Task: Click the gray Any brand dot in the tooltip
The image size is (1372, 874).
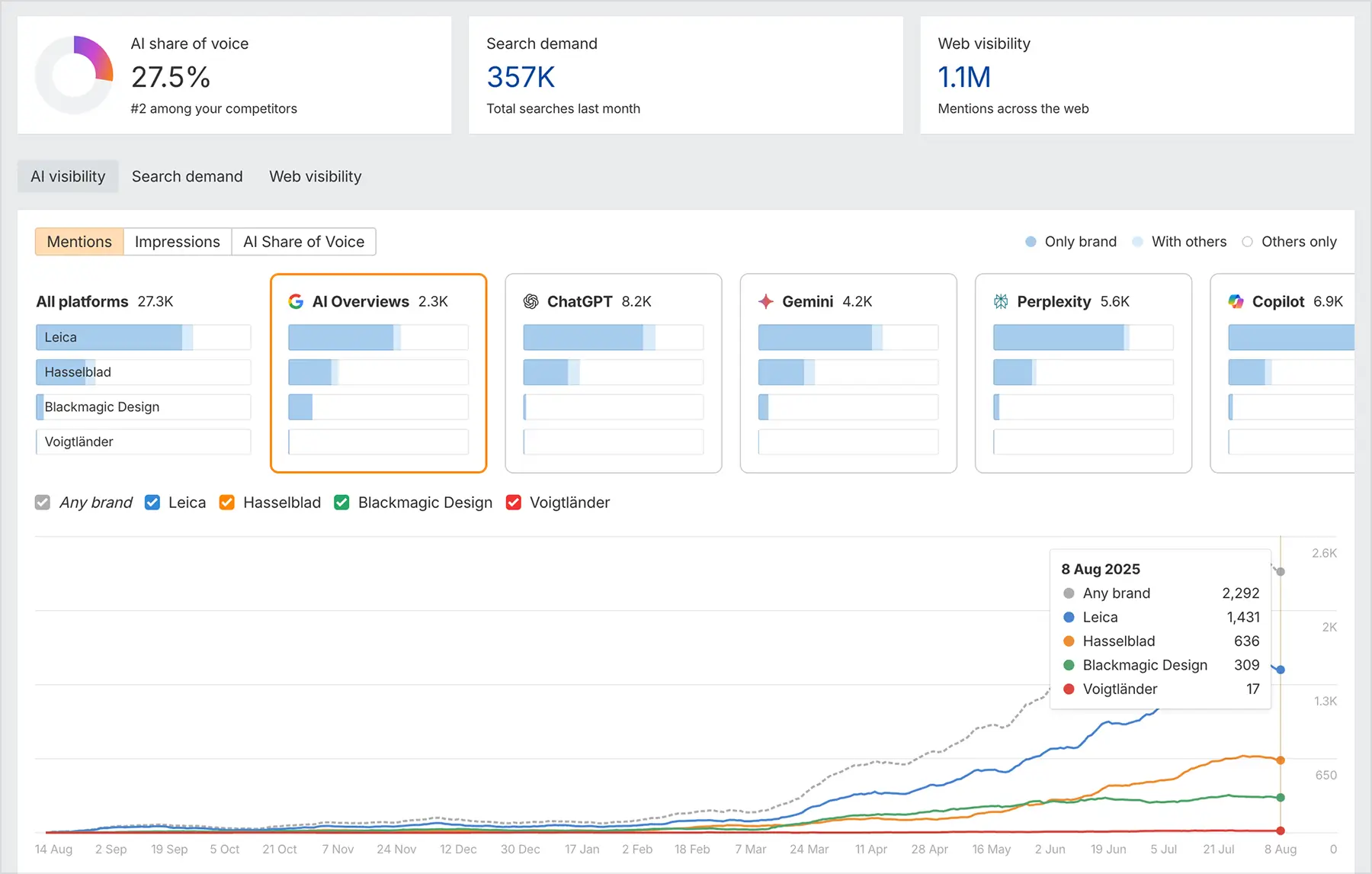Action: tap(1069, 593)
